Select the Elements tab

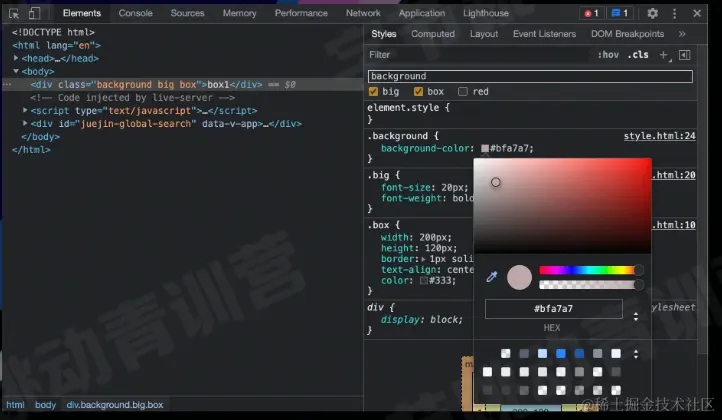coord(82,13)
